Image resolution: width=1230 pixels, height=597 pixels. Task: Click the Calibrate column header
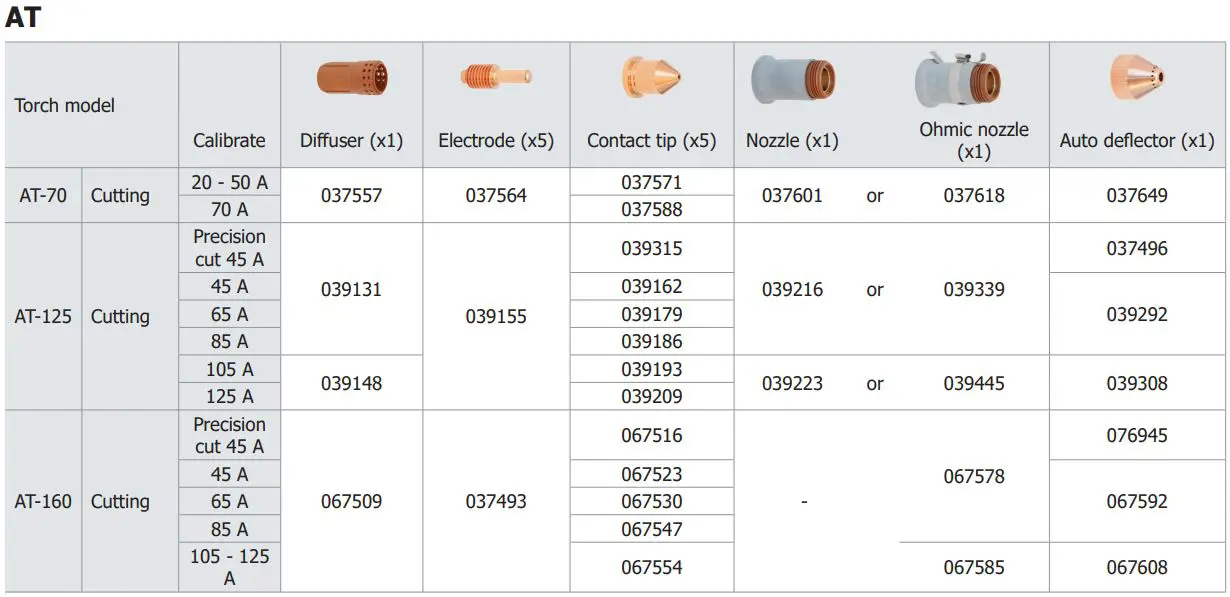click(x=229, y=141)
